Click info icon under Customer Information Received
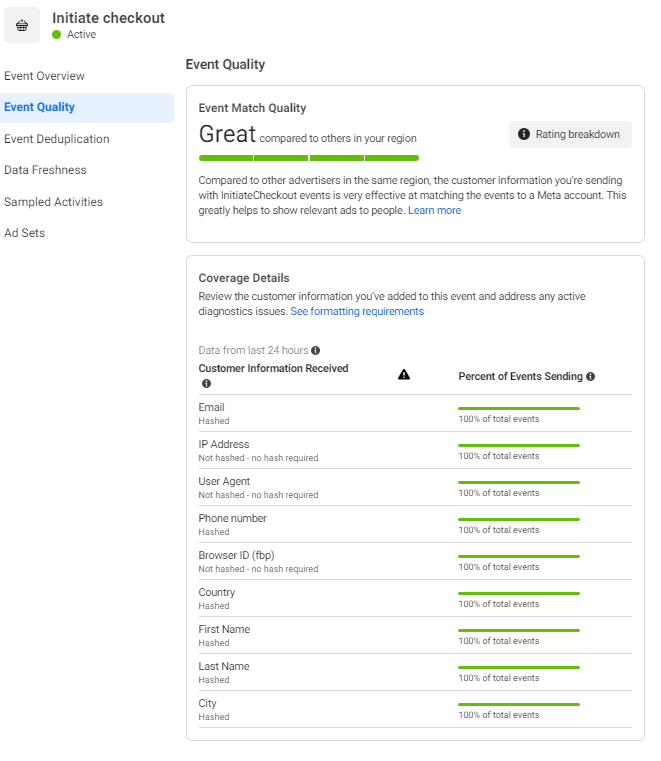 click(x=206, y=383)
